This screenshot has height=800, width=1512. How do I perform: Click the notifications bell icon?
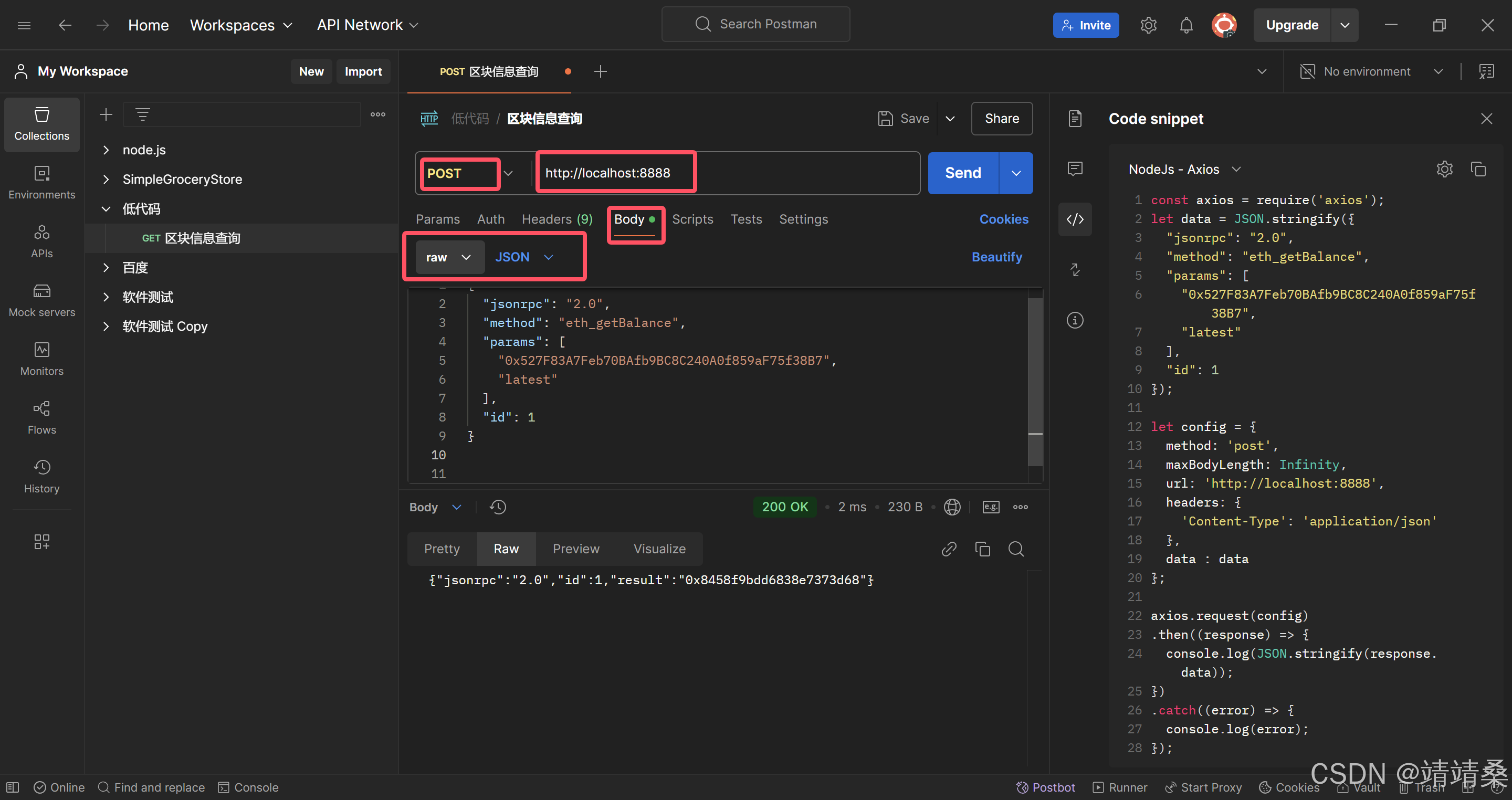[1185, 25]
